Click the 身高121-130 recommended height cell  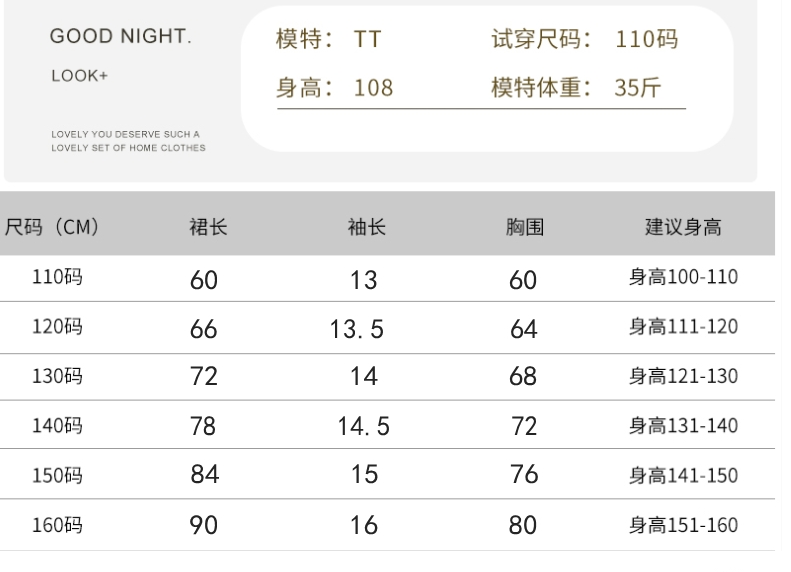tap(683, 377)
